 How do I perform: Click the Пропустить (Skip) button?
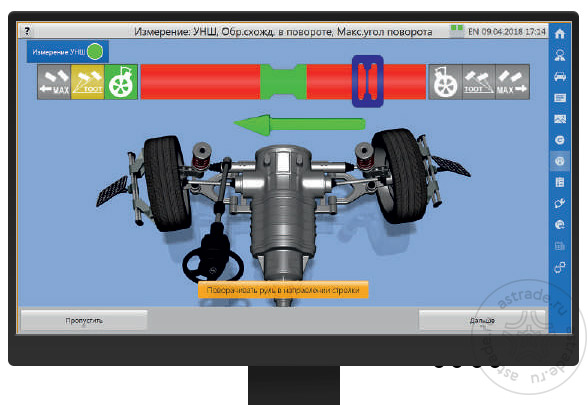click(x=84, y=320)
